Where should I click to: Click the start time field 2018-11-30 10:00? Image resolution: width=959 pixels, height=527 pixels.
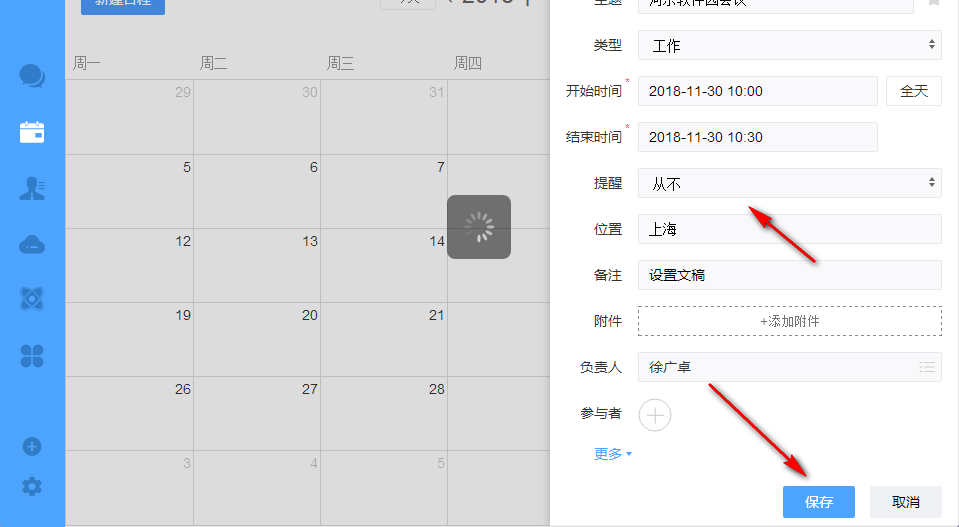pos(757,91)
